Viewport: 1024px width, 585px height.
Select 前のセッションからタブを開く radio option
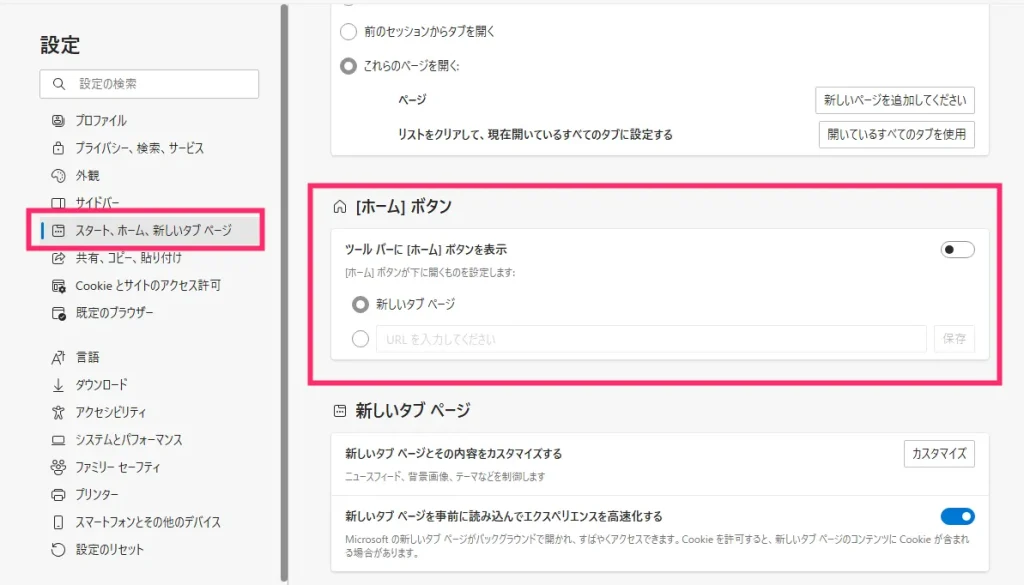[x=348, y=32]
